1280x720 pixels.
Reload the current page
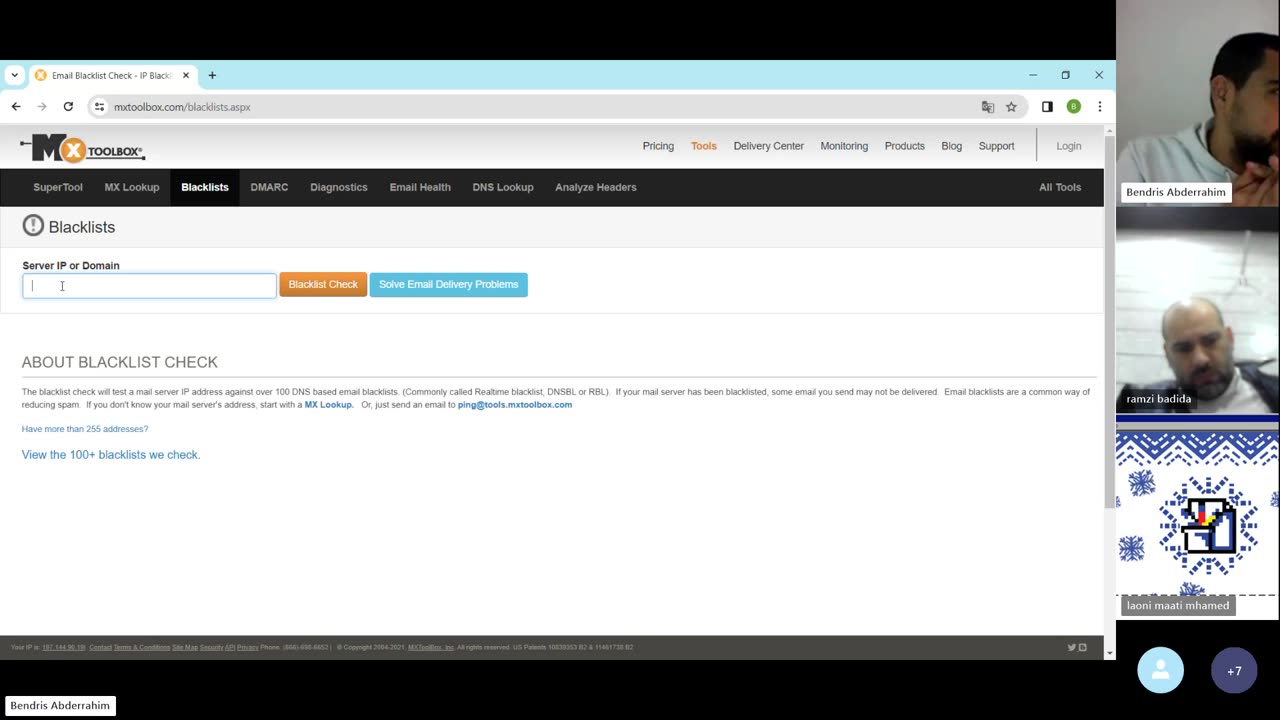[68, 106]
